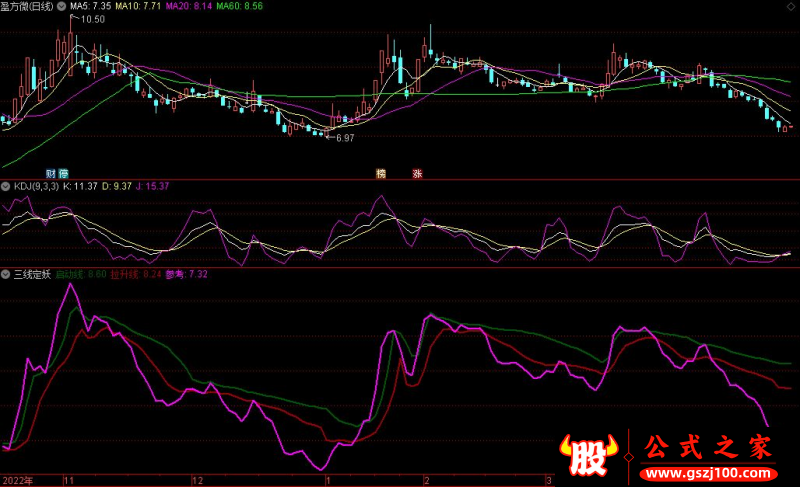Click the 2022年 label on time axis
The height and width of the screenshot is (487, 800).
pos(18,480)
